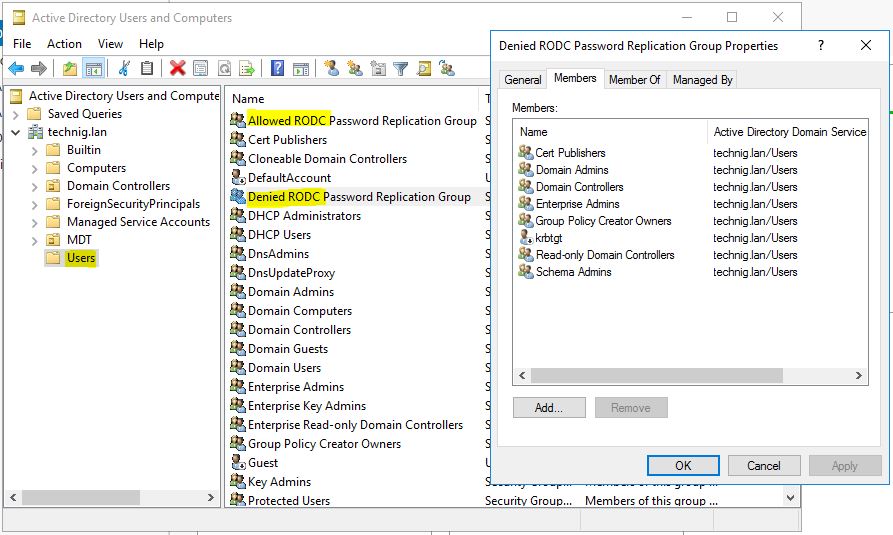Select Enterprise Key Admins group
This screenshot has height=535, width=893.
(298, 406)
